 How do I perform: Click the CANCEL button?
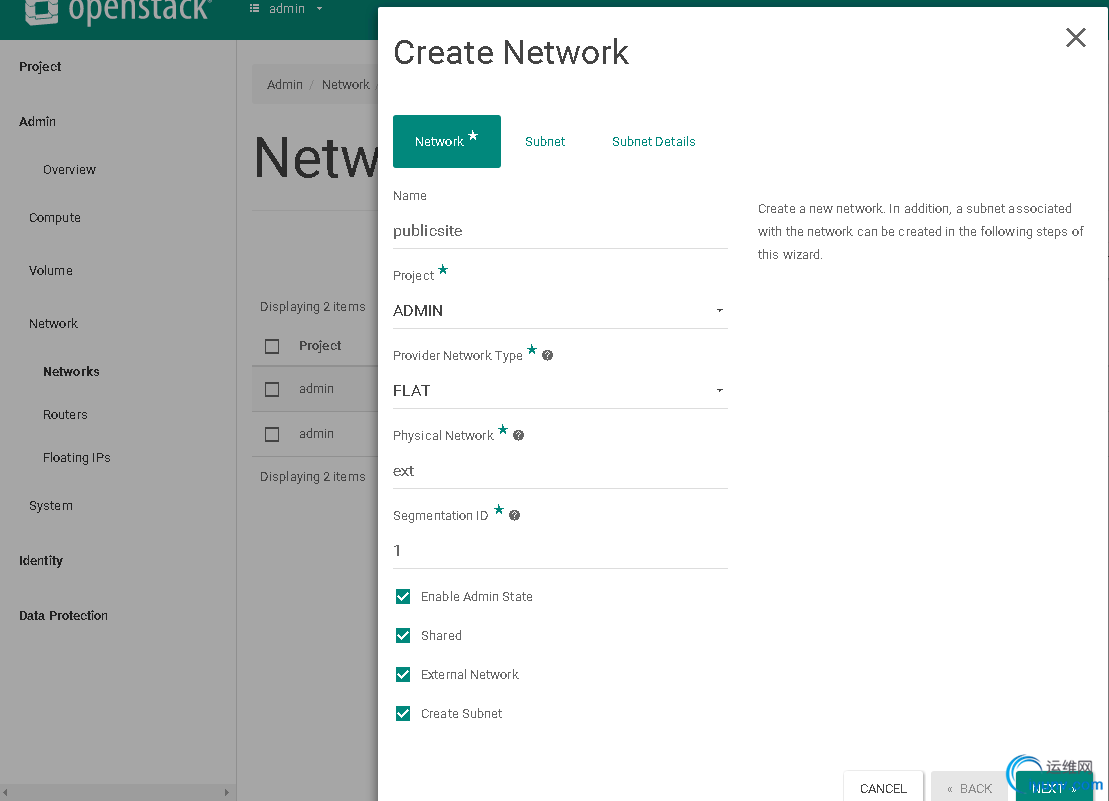(x=883, y=788)
